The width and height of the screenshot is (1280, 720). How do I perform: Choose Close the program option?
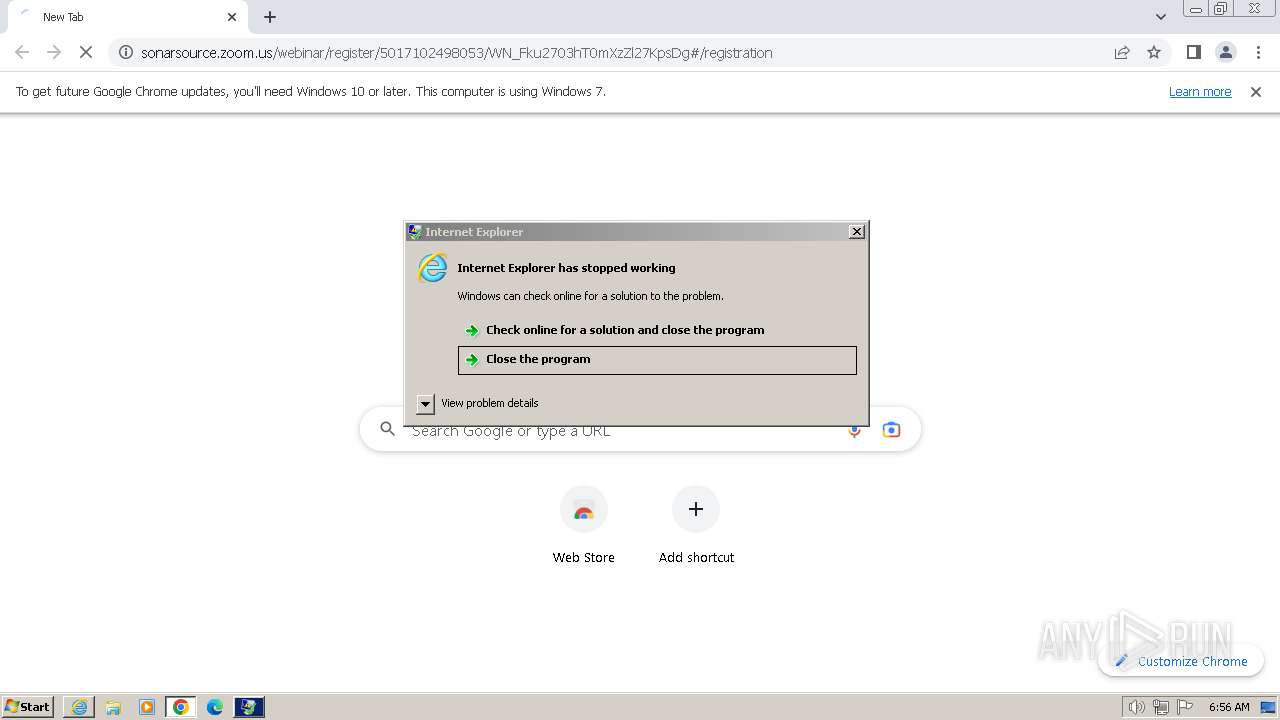click(x=657, y=360)
